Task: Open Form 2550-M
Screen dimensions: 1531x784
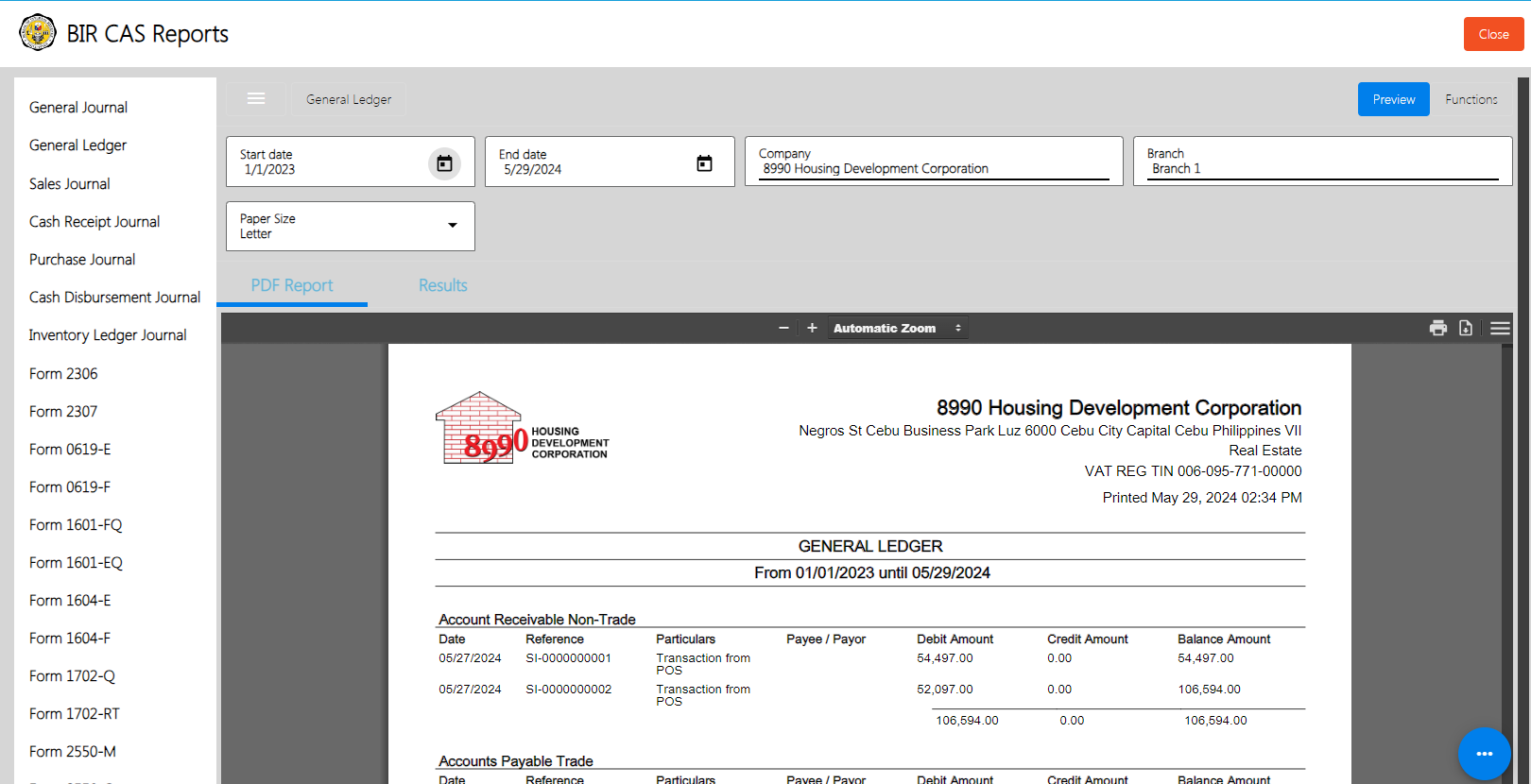Action: point(73,752)
